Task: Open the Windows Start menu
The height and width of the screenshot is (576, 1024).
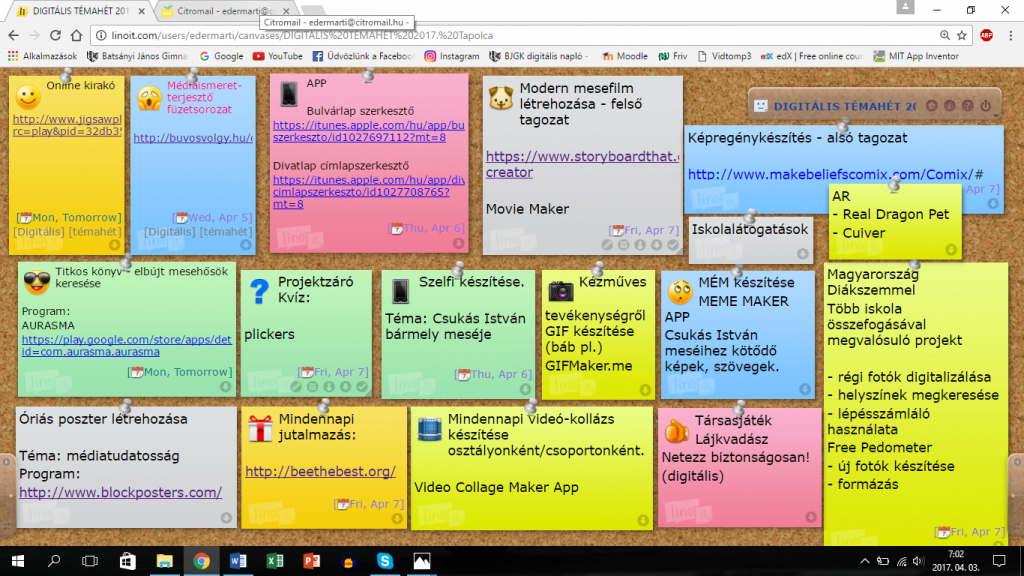Action: click(x=18, y=561)
